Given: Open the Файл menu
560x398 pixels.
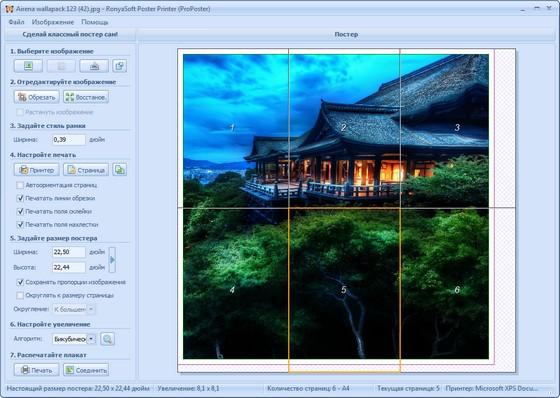Looking at the screenshot, I should click(x=16, y=22).
